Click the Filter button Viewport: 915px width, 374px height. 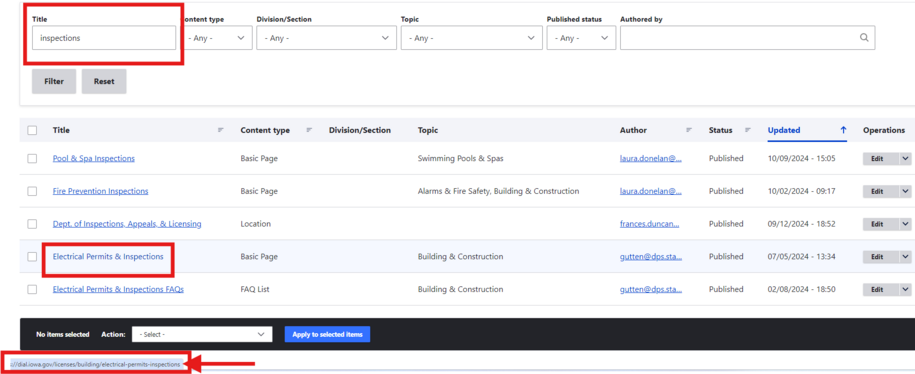[54, 82]
